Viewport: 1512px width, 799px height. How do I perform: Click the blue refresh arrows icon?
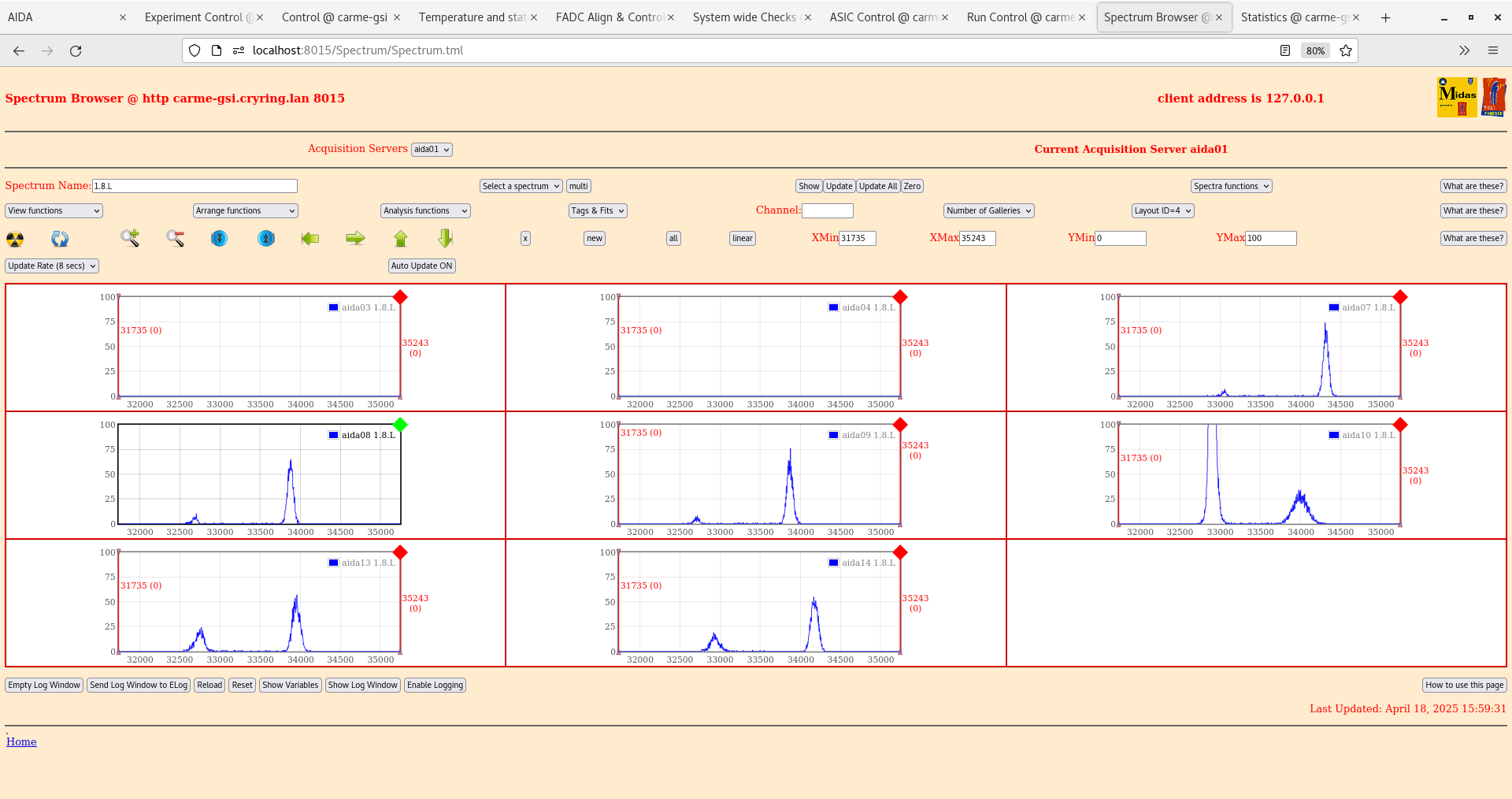tap(60, 239)
